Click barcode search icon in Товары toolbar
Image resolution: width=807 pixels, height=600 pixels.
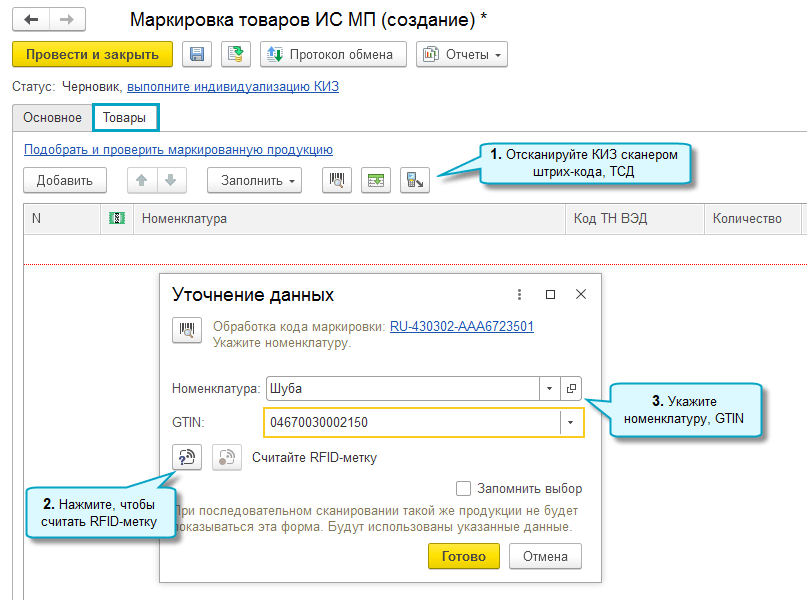point(337,180)
